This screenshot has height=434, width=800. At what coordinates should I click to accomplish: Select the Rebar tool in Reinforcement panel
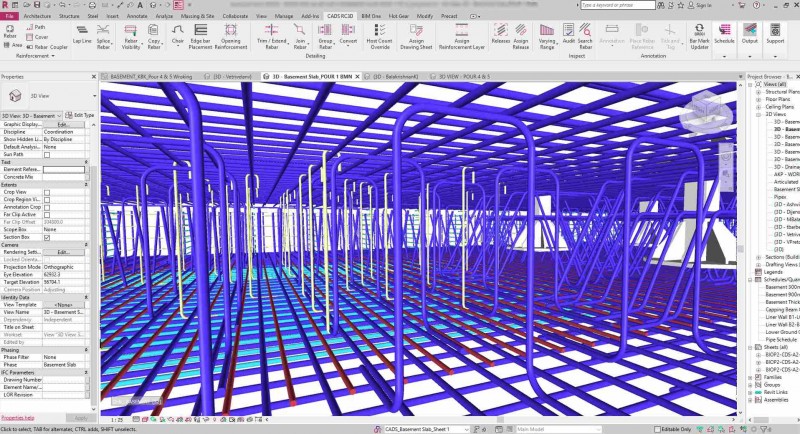pos(10,32)
